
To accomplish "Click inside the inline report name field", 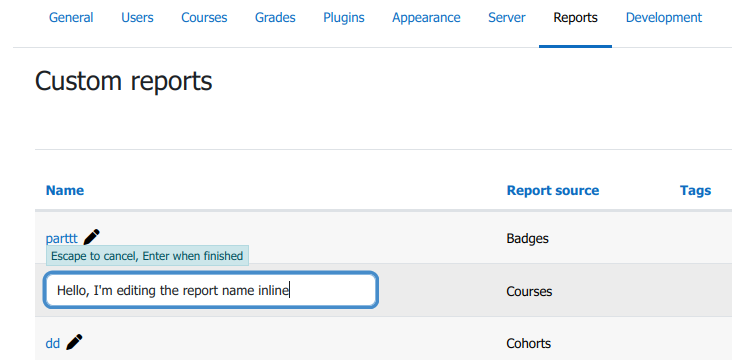I will tap(211, 290).
